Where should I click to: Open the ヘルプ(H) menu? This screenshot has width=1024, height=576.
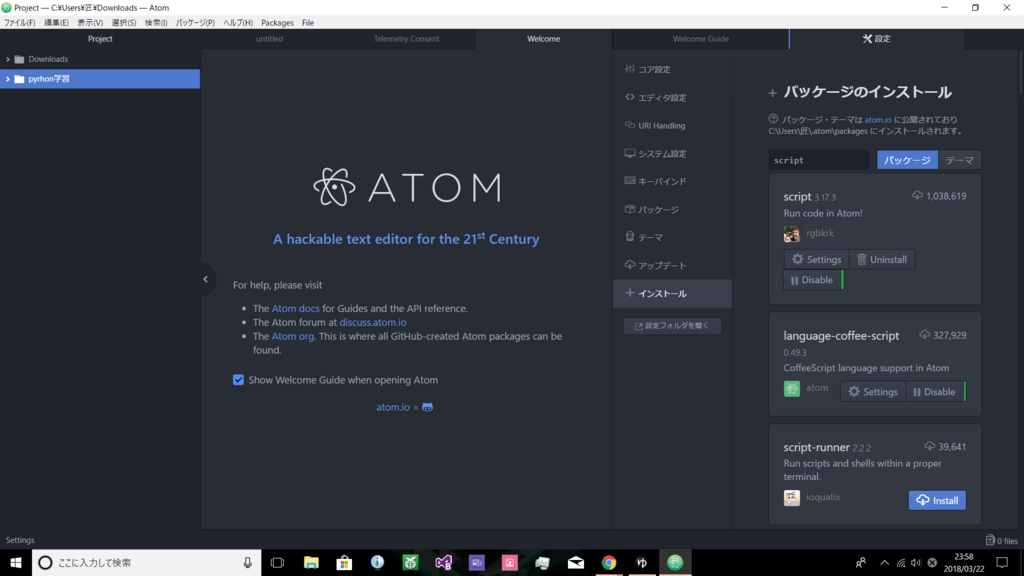[x=238, y=23]
